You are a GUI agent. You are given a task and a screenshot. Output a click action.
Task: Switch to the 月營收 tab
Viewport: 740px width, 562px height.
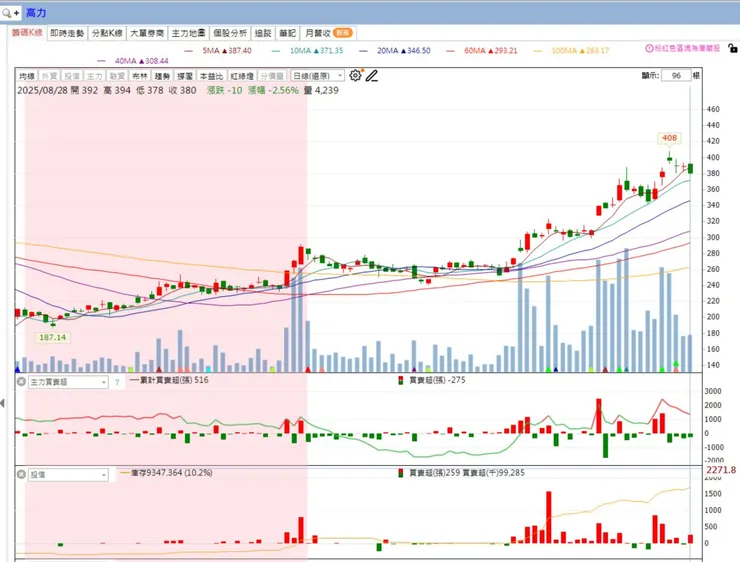pos(328,33)
